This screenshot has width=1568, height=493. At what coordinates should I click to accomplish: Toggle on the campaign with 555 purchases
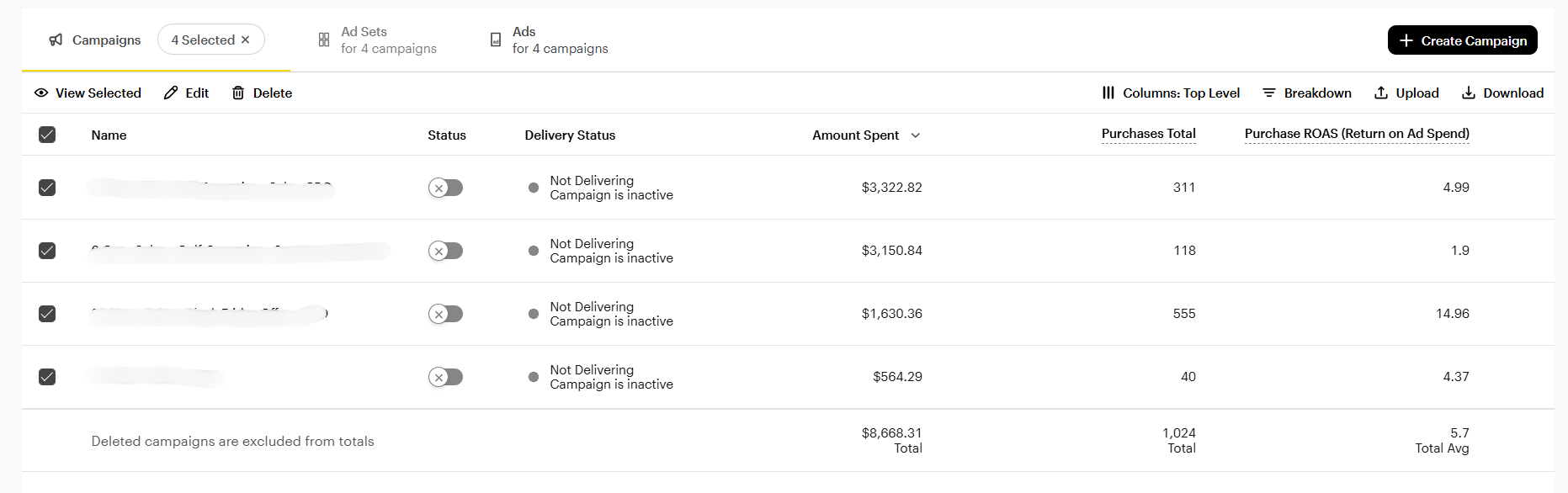point(445,314)
